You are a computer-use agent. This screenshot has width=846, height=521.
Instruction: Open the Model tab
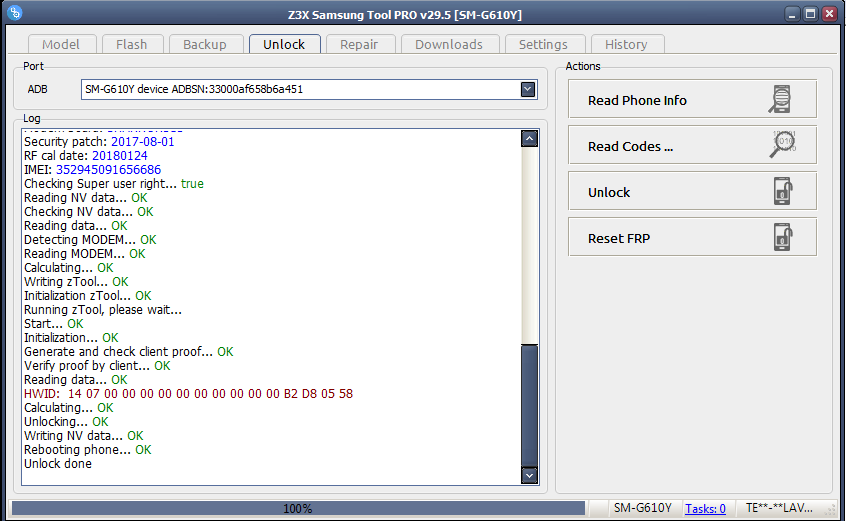coord(62,44)
